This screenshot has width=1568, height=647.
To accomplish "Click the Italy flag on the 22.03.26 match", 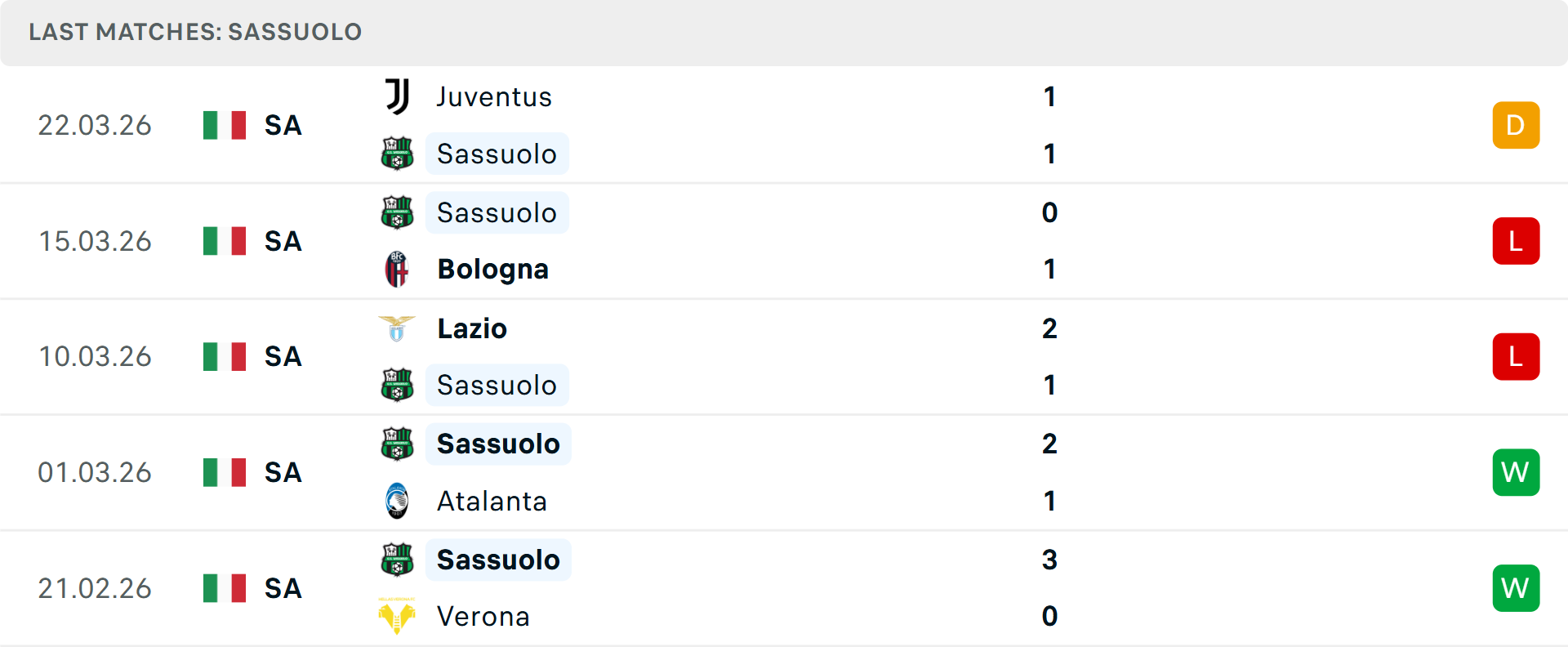I will (x=224, y=125).
